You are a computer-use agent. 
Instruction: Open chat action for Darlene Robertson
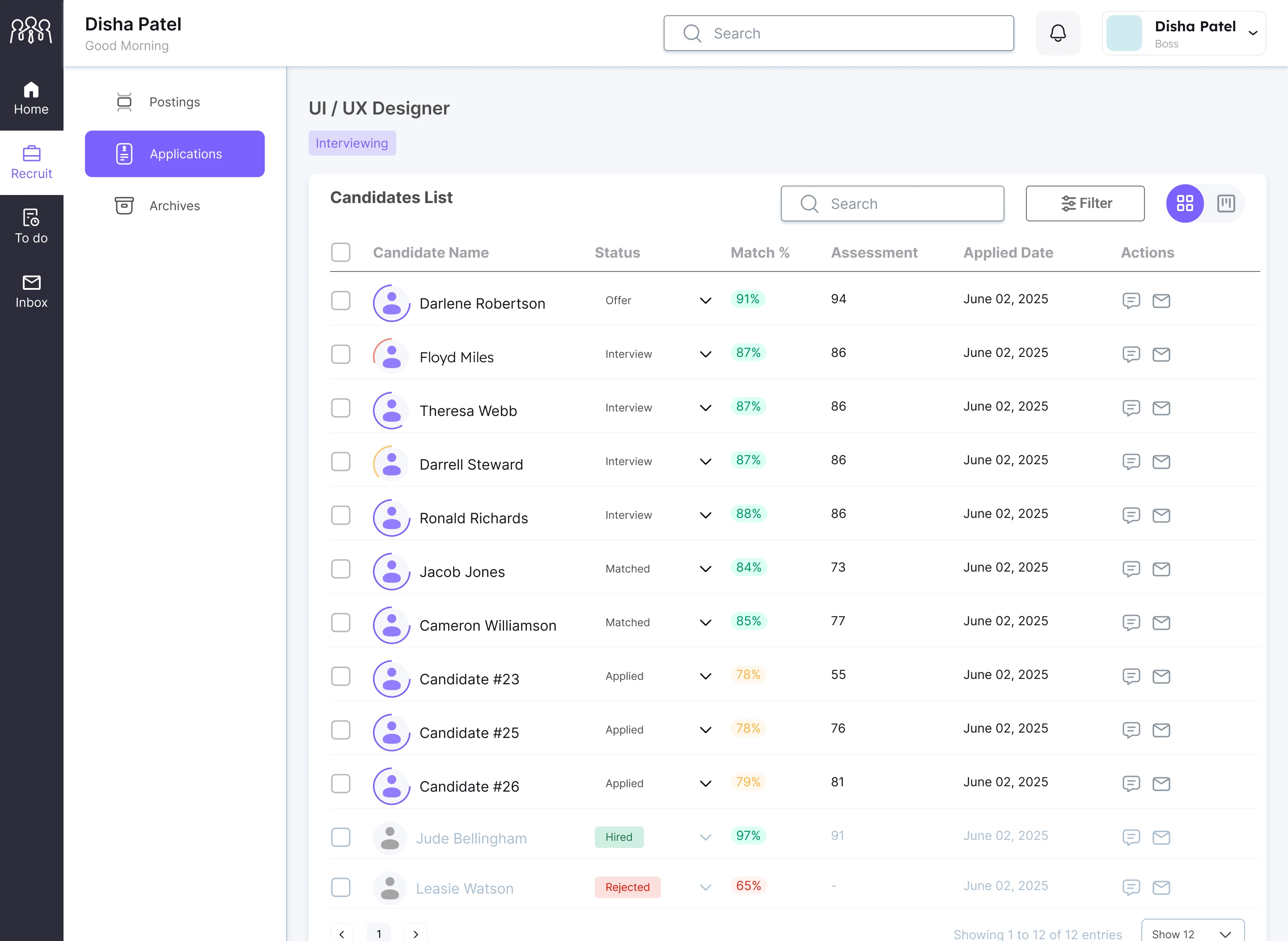coord(1131,301)
